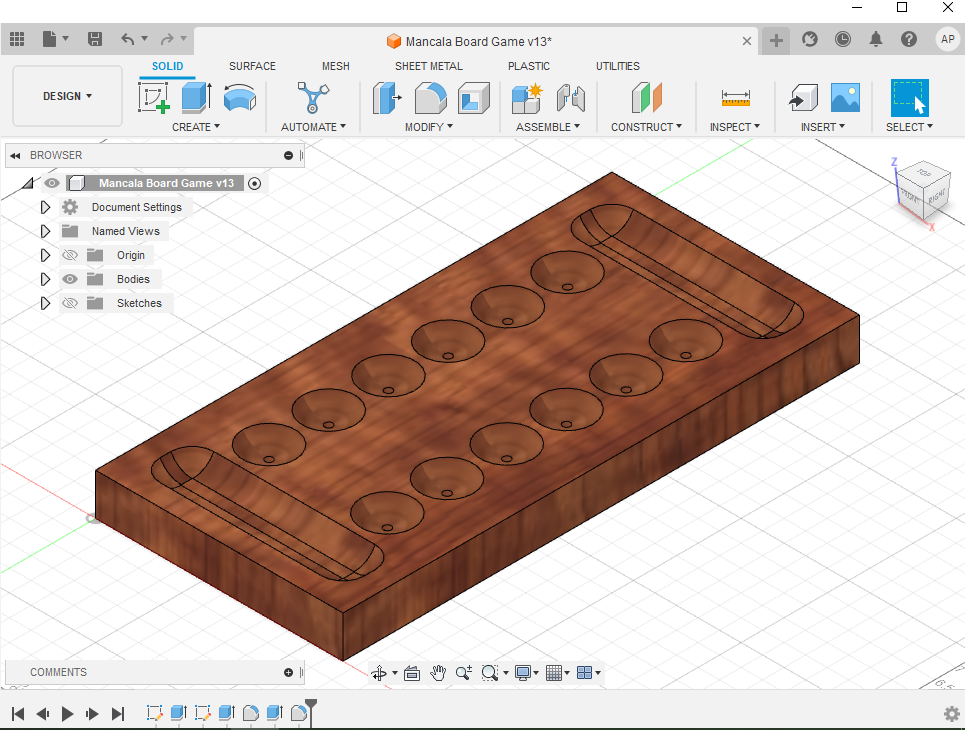Click the timeline play button

(66, 714)
